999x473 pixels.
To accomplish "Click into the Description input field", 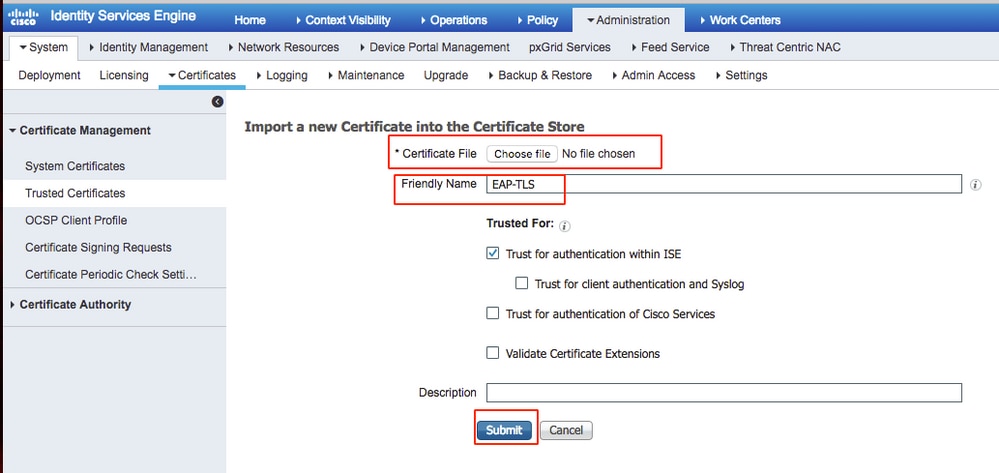I will 724,392.
